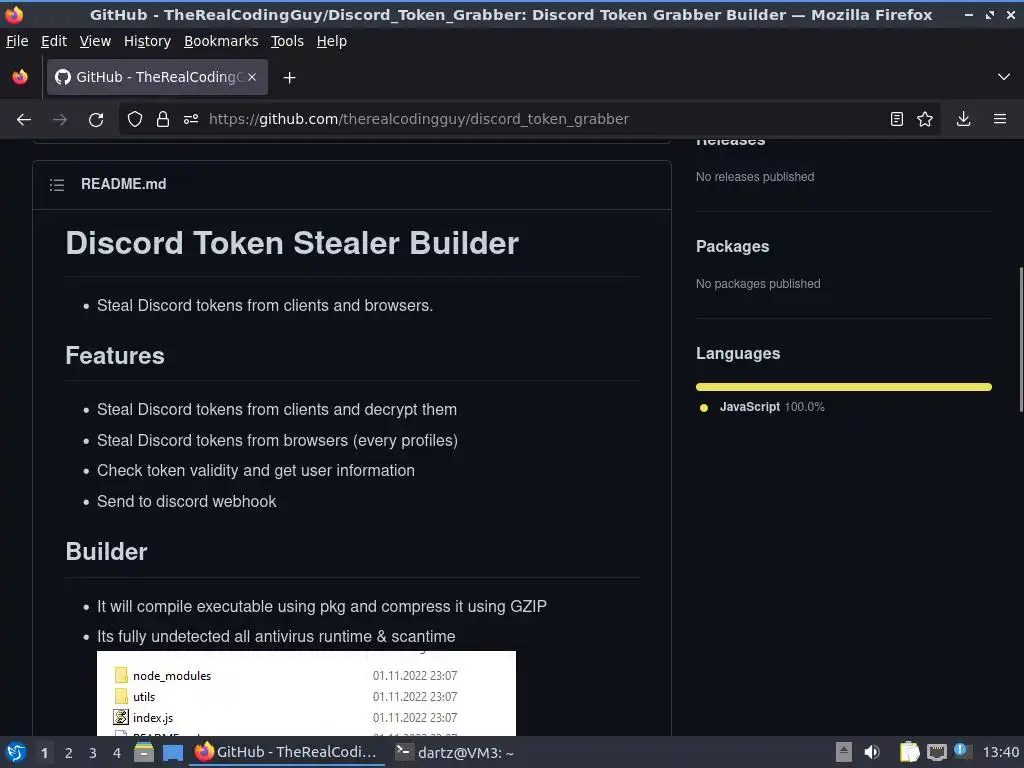Select the JavaScript 100.0% language link
Image resolution: width=1024 pixels, height=768 pixels.
pyautogui.click(x=771, y=407)
